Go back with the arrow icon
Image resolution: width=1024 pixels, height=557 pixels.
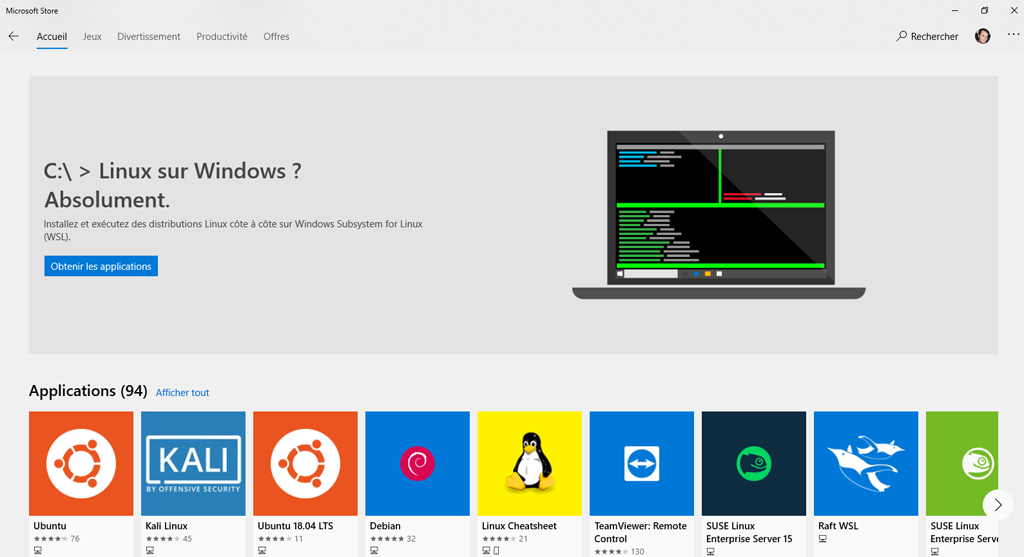click(14, 37)
